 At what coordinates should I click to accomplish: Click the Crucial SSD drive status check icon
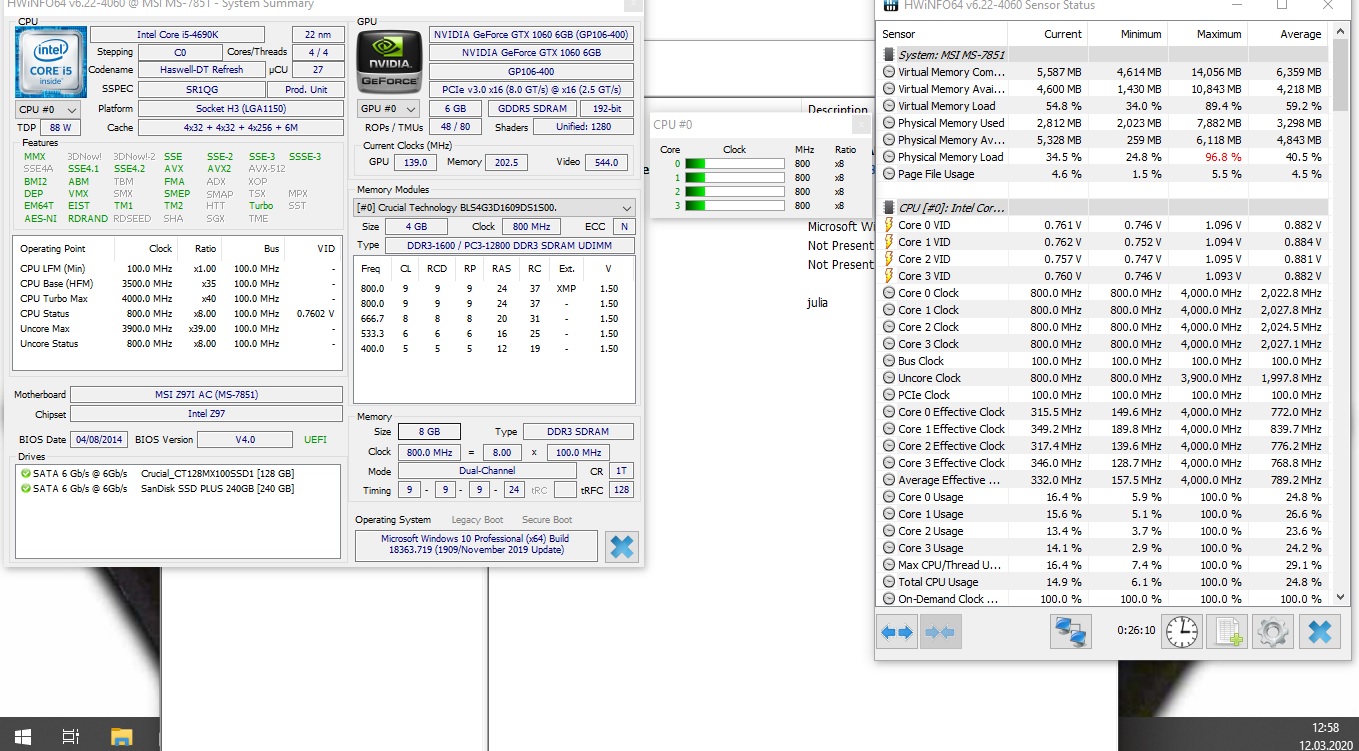coord(25,473)
